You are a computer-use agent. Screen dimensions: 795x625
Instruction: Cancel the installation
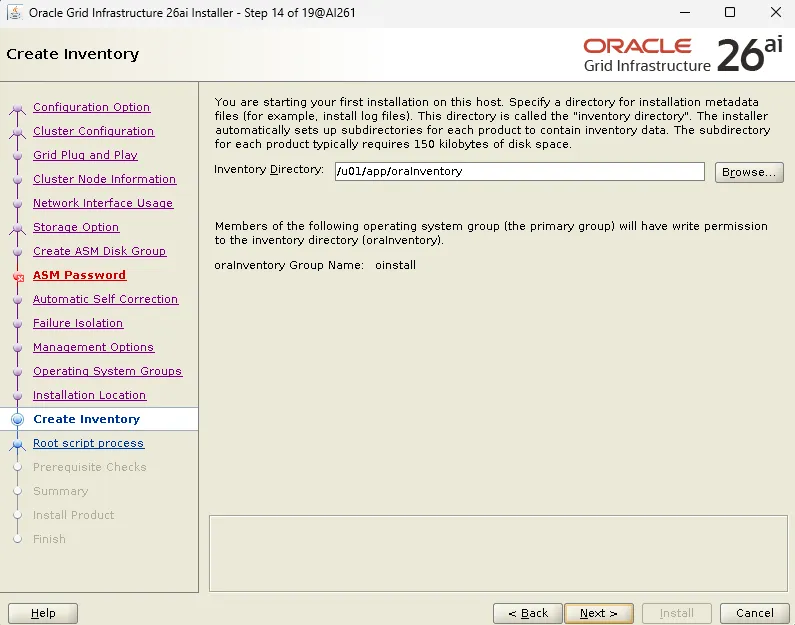pyautogui.click(x=754, y=613)
